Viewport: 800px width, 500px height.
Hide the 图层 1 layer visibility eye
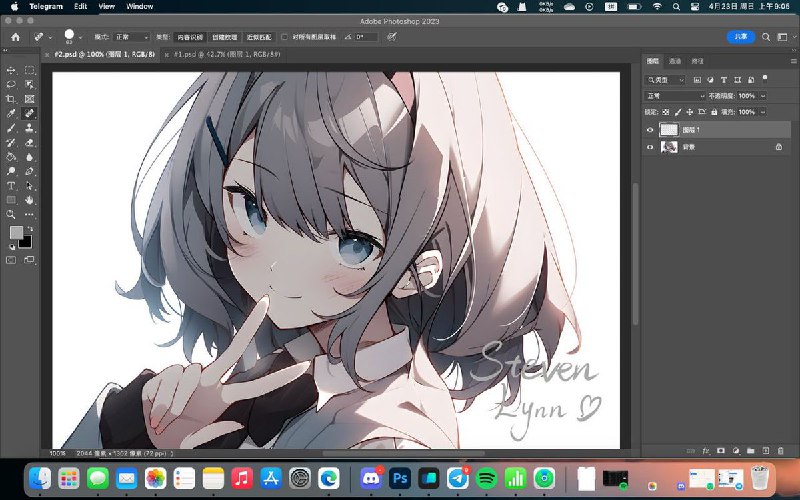650,130
